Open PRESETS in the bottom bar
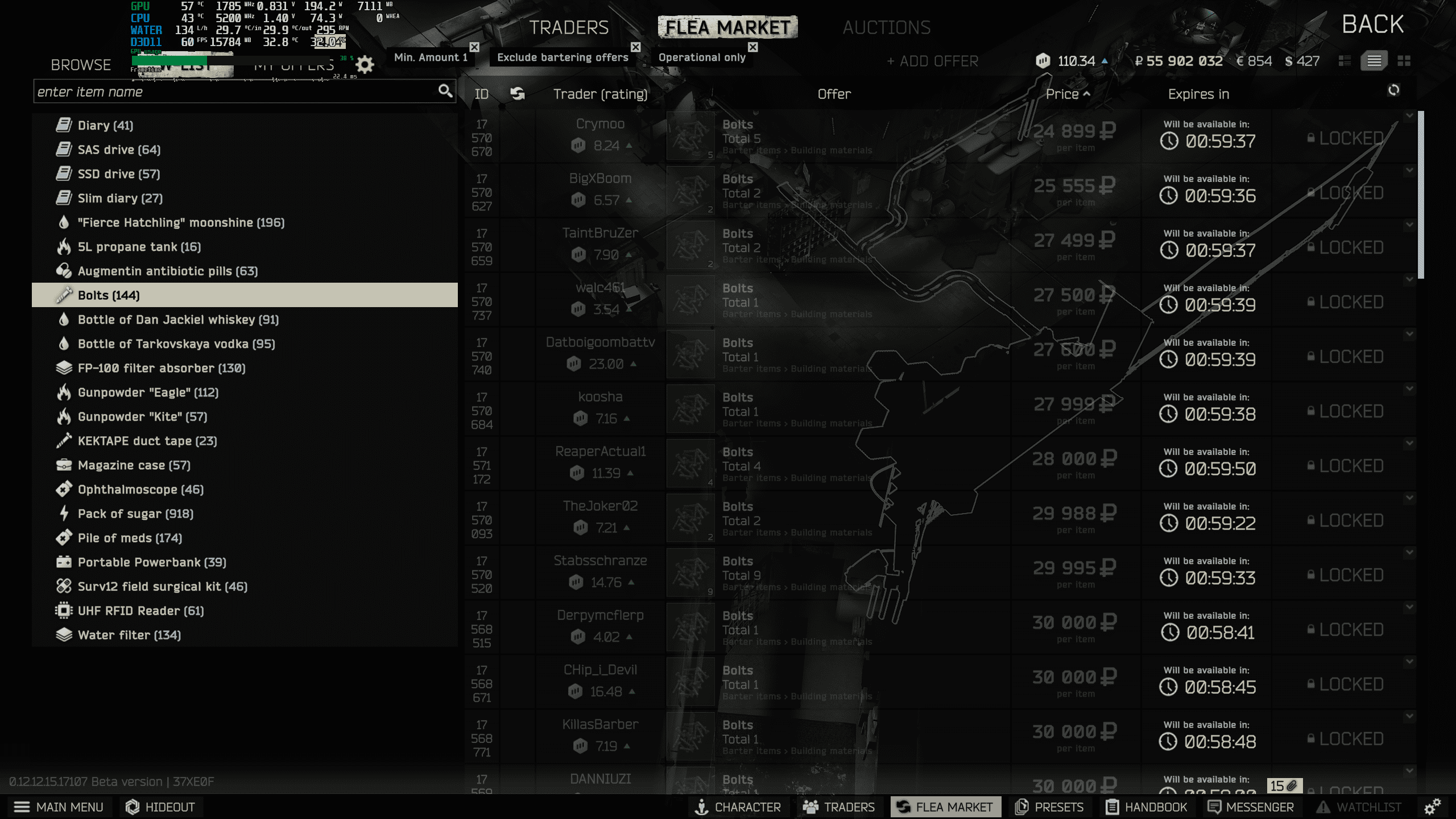Screen dimensions: 1456x819 point(1050,807)
